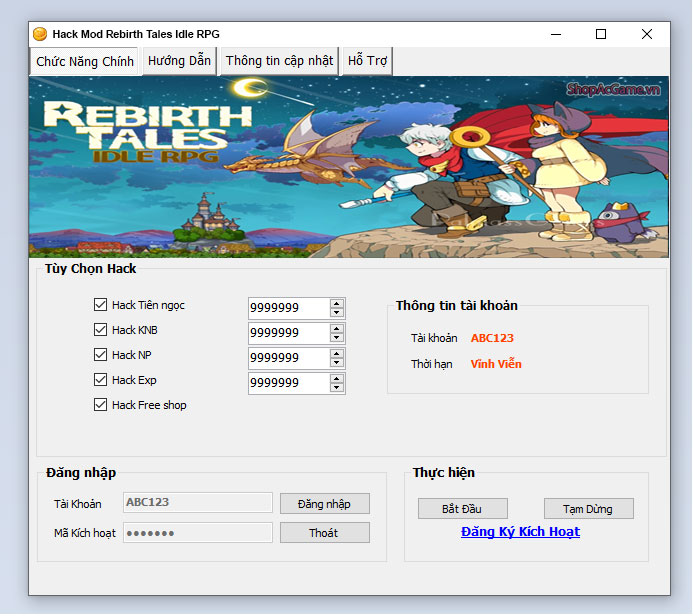Switch to the Chức Năng Chính tab

point(85,61)
